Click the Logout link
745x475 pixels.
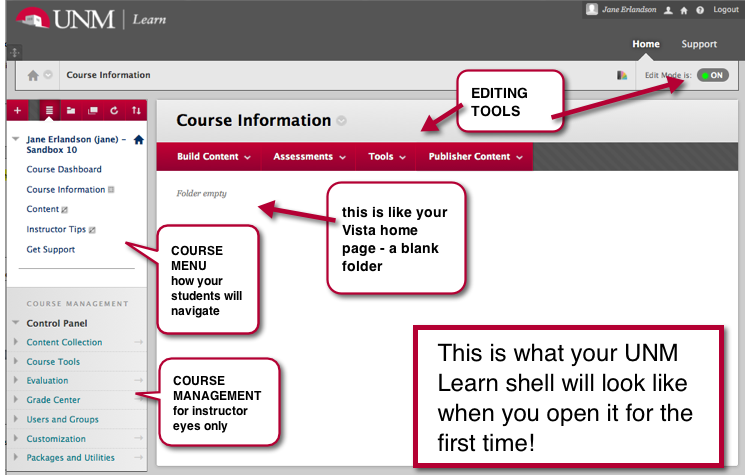pyautogui.click(x=726, y=10)
